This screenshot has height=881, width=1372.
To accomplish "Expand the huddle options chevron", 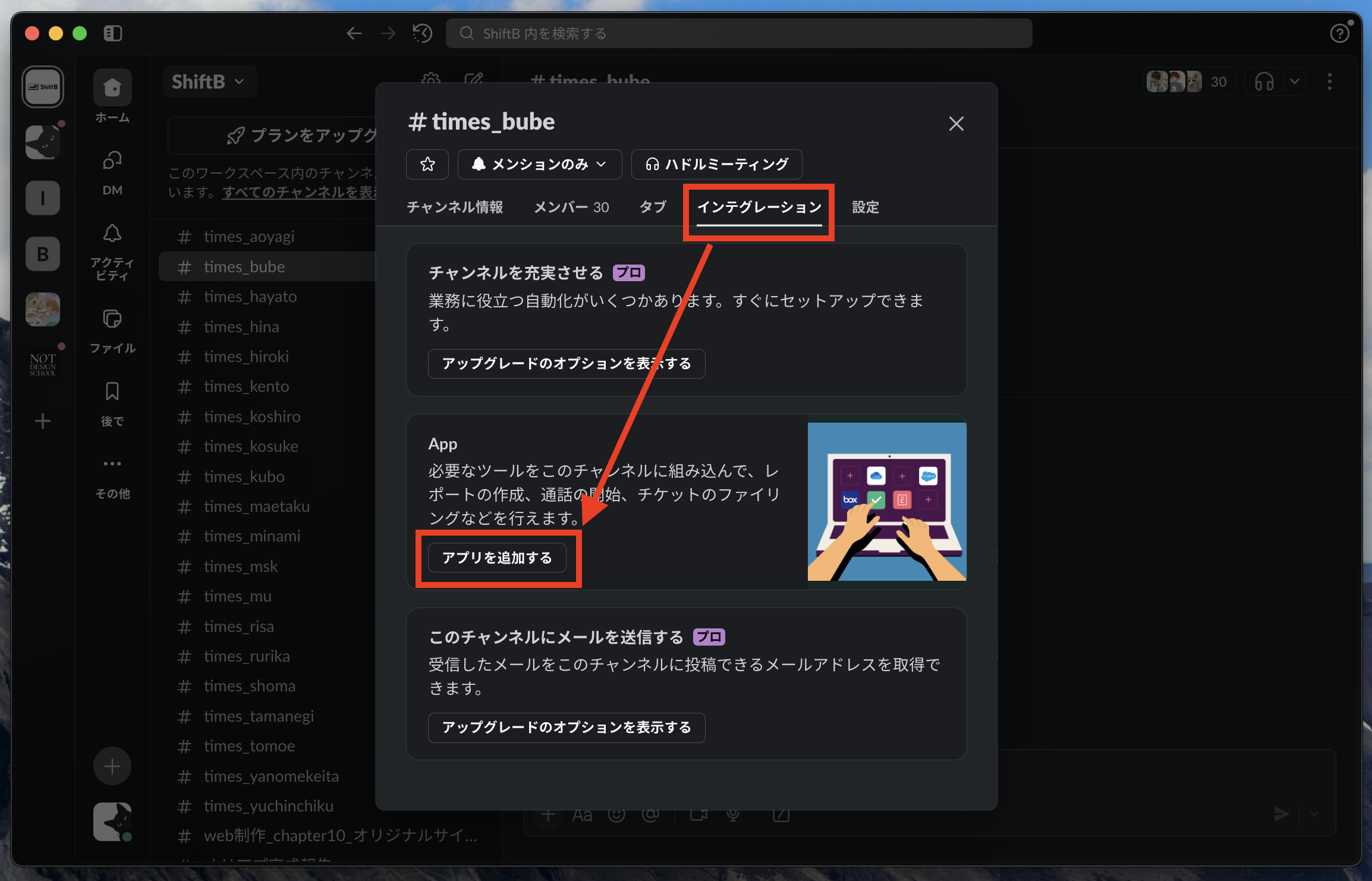I will pyautogui.click(x=1295, y=81).
